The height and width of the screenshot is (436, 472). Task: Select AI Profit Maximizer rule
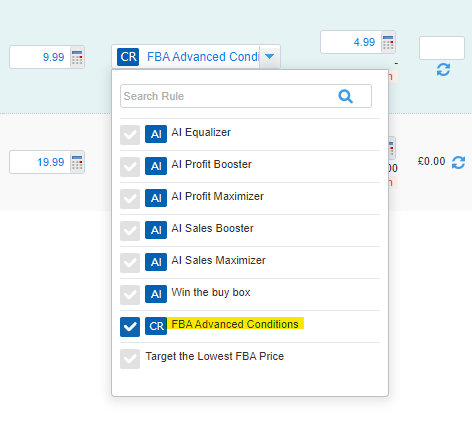218,196
